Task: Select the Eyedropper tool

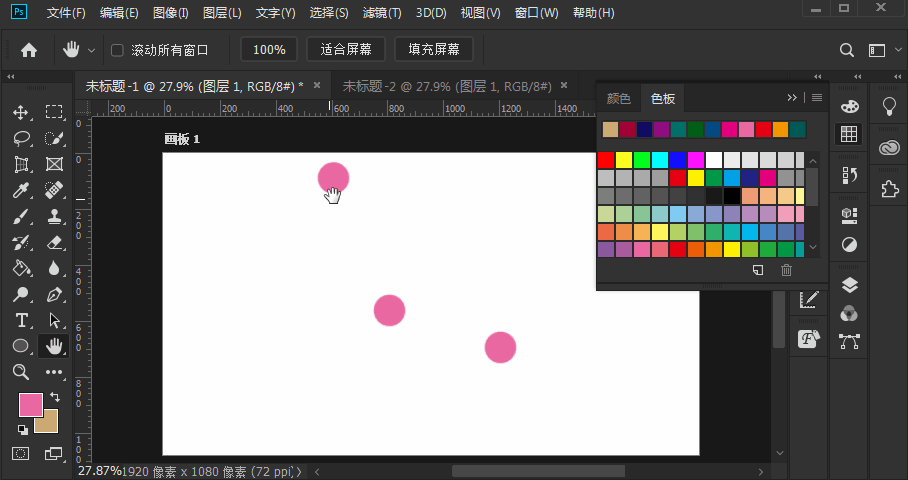Action: (21, 190)
